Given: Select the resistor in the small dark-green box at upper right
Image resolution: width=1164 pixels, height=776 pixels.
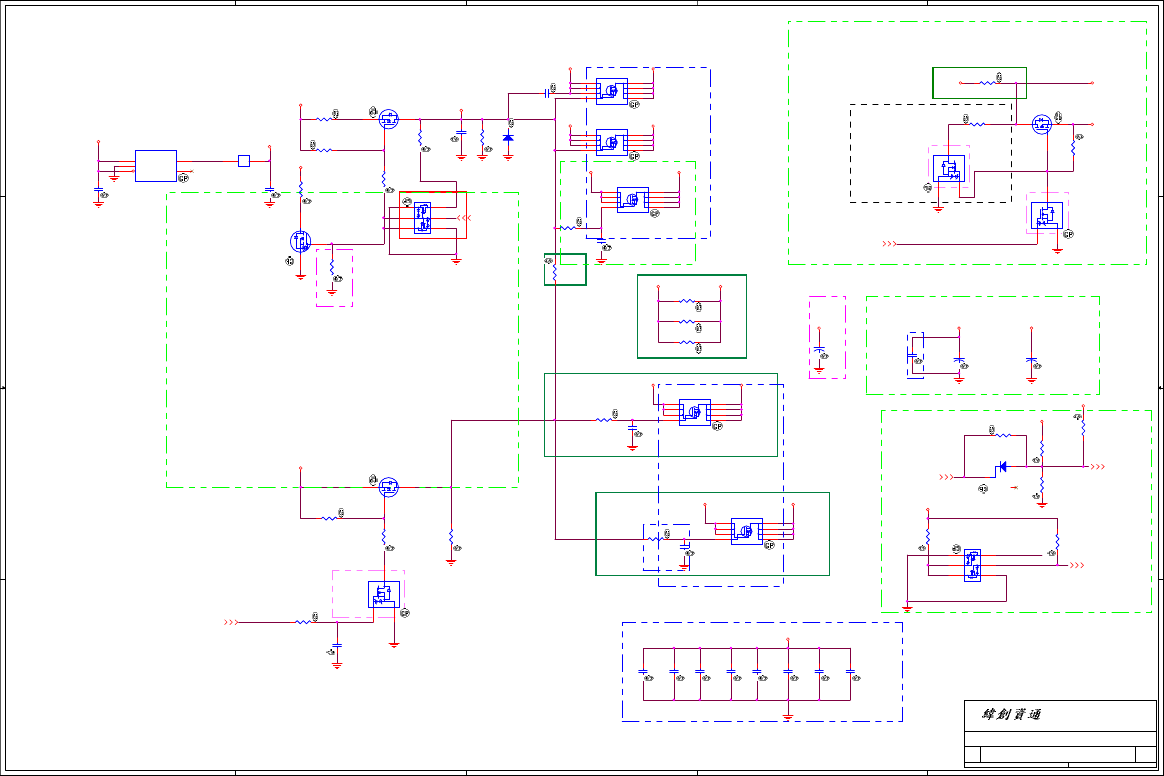Looking at the screenshot, I should 988,82.
